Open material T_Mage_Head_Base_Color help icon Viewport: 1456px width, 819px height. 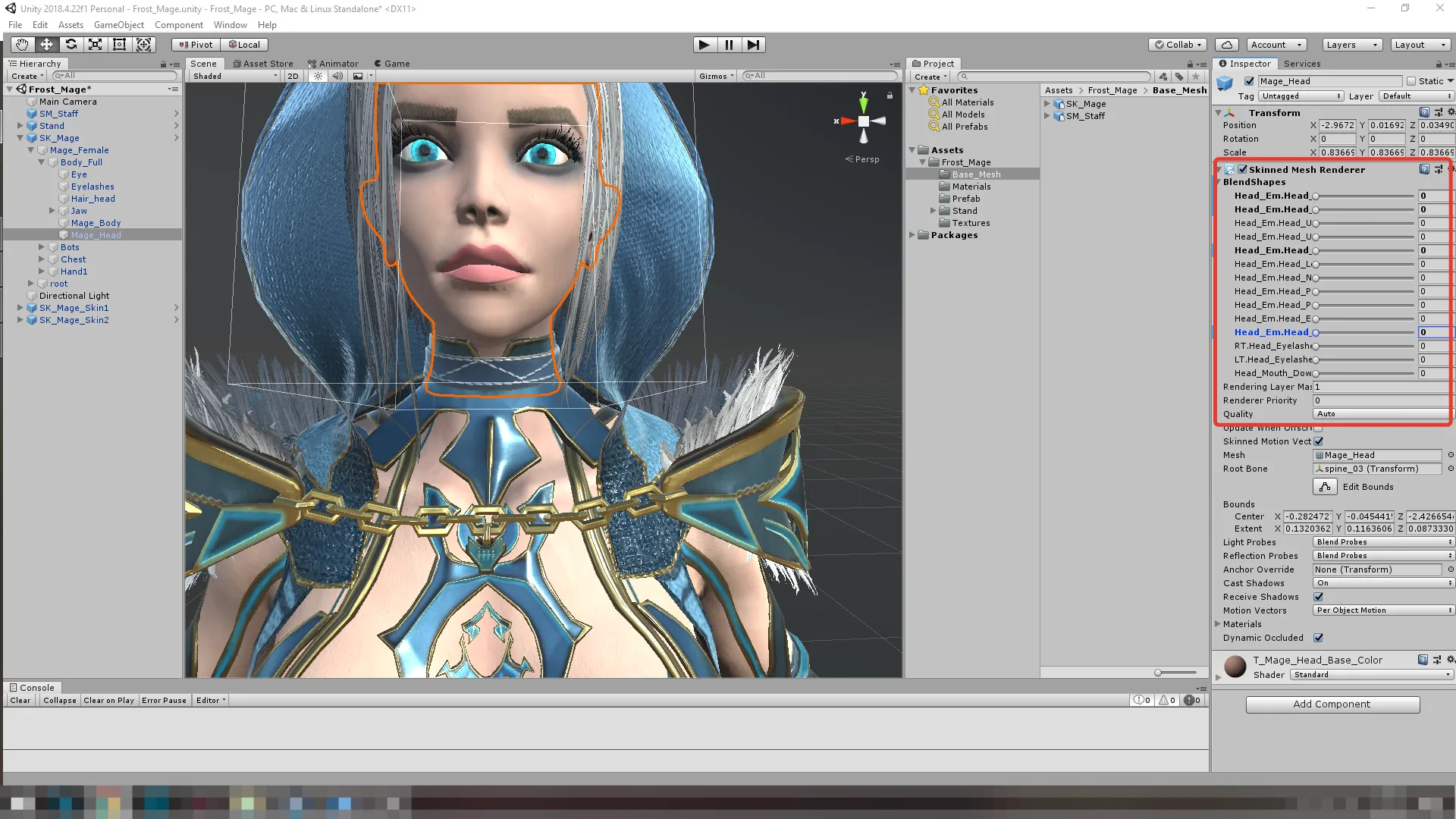pos(1423,661)
